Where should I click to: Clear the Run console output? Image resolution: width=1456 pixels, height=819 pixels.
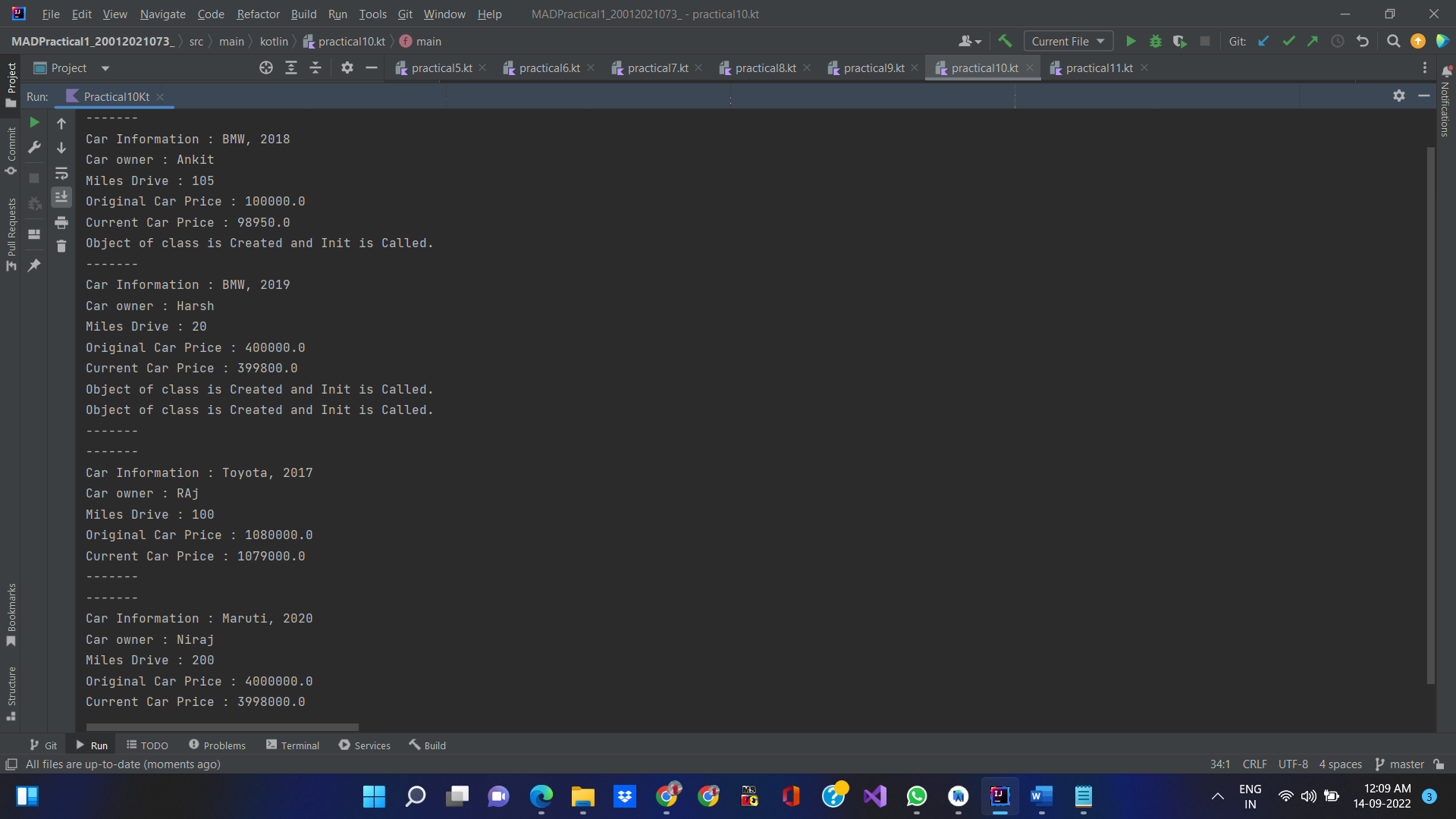point(61,246)
